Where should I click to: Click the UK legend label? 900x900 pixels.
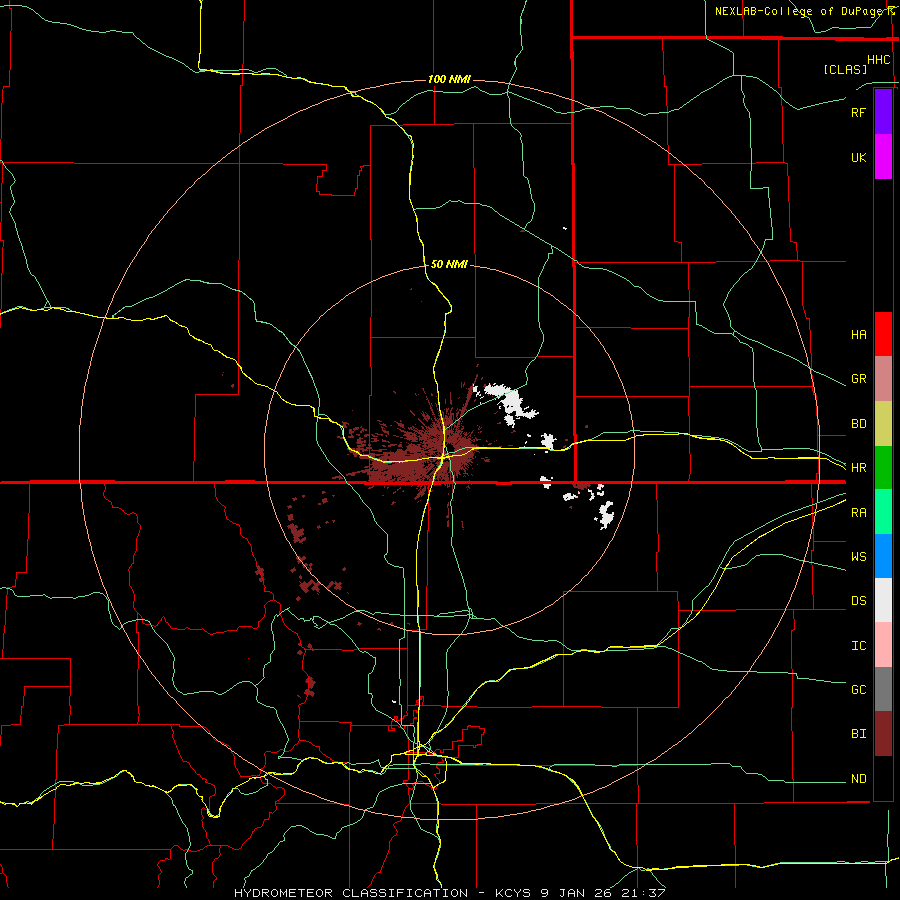pyautogui.click(x=858, y=157)
